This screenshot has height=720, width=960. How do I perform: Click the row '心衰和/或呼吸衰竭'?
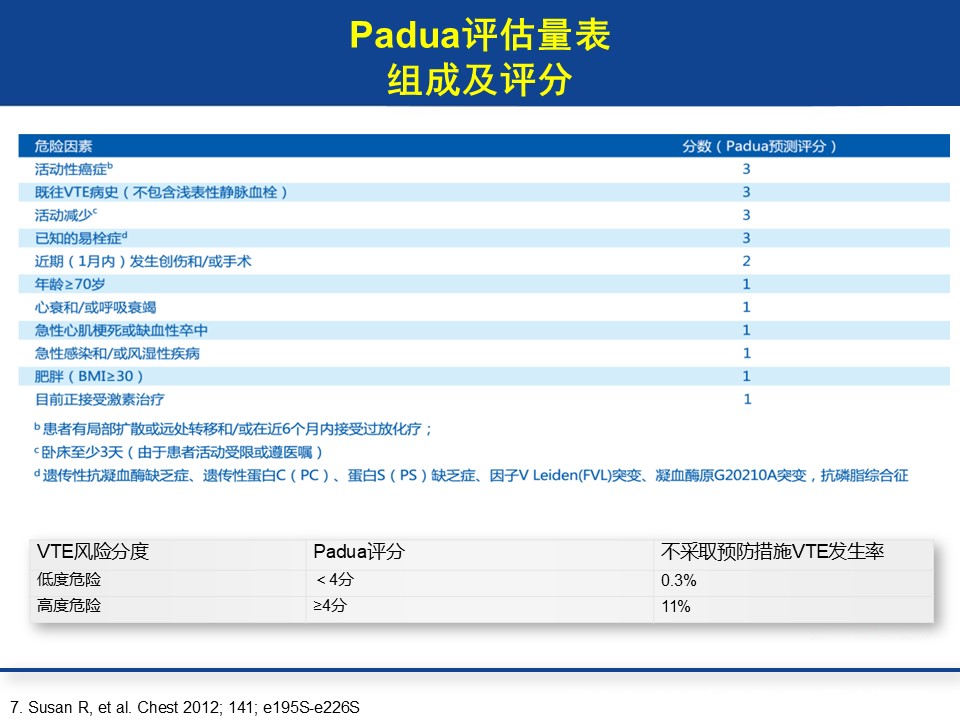[x=484, y=307]
